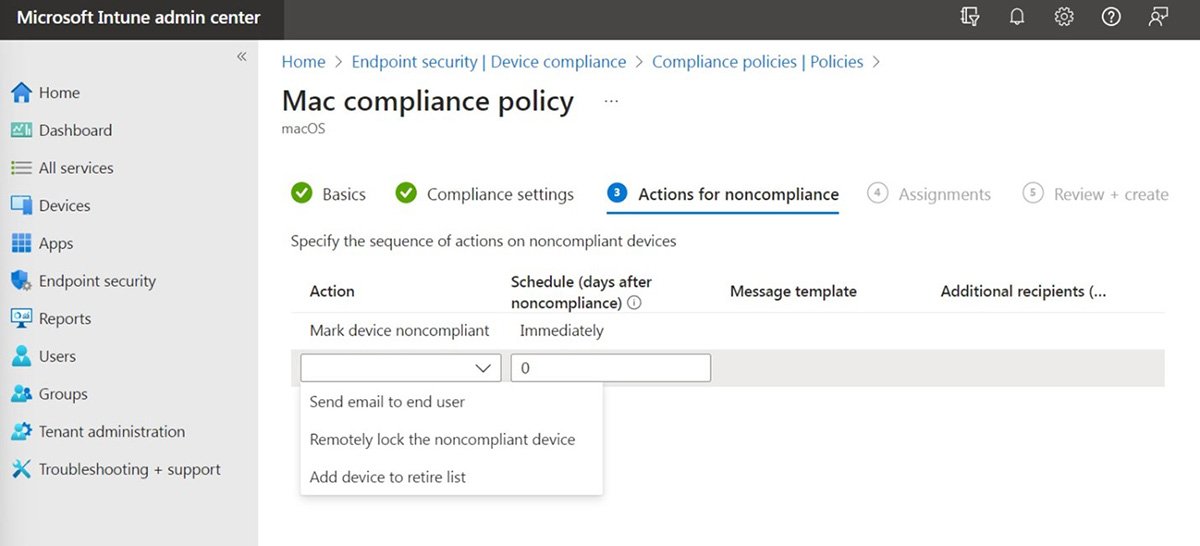This screenshot has width=1200, height=546.
Task: Click the schedule info icon
Action: click(x=634, y=303)
